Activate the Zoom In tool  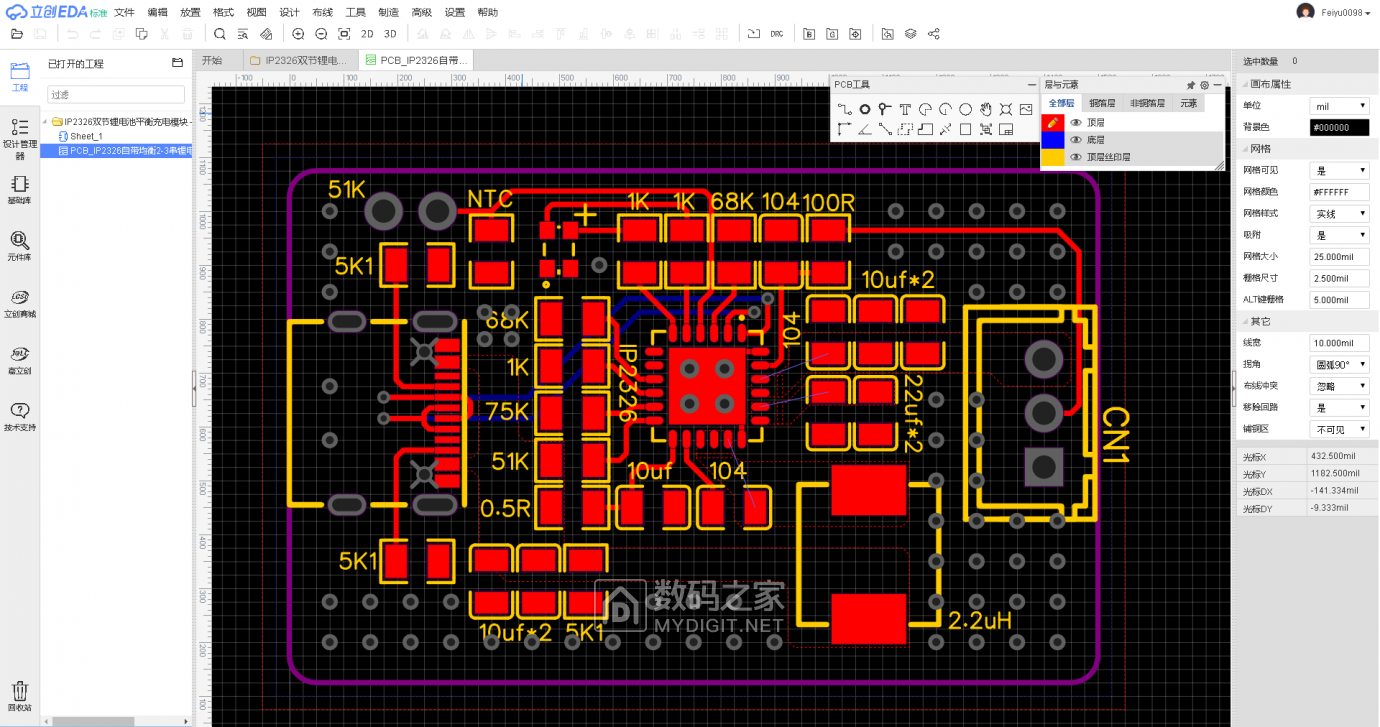(297, 33)
